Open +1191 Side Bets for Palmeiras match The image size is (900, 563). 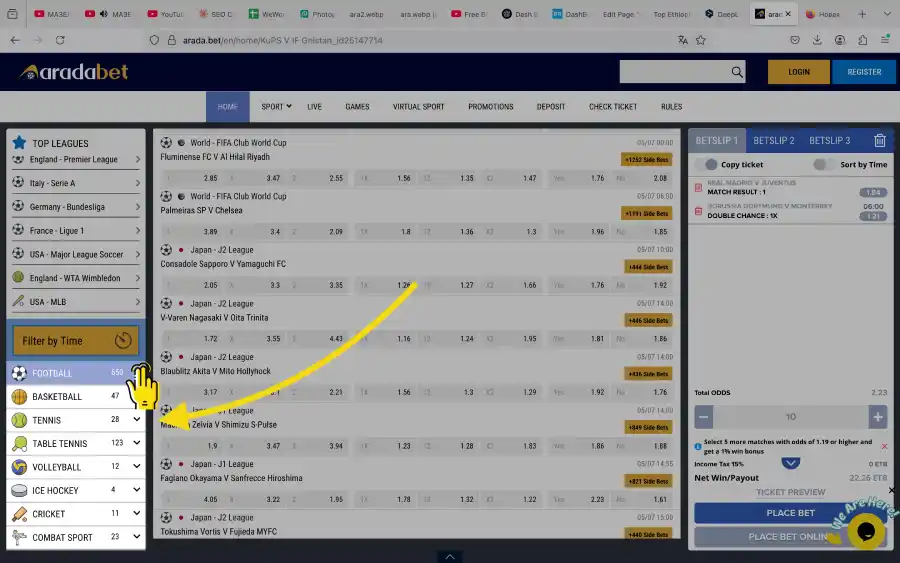pyautogui.click(x=647, y=213)
